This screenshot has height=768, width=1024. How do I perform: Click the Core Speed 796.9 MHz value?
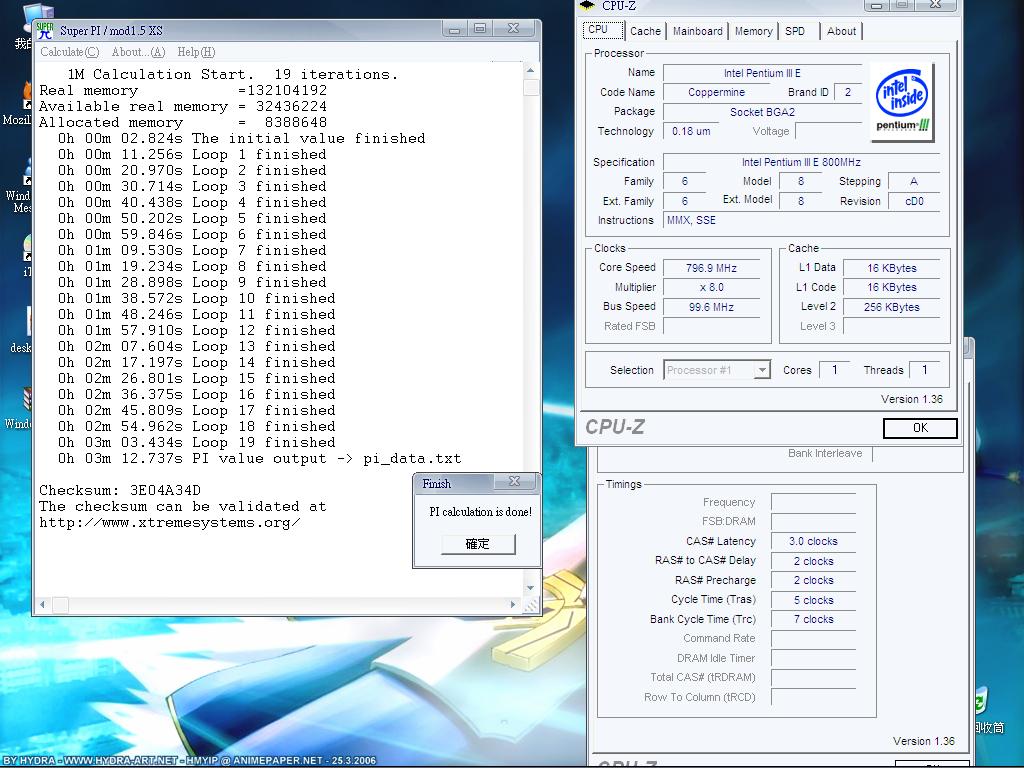click(x=711, y=268)
